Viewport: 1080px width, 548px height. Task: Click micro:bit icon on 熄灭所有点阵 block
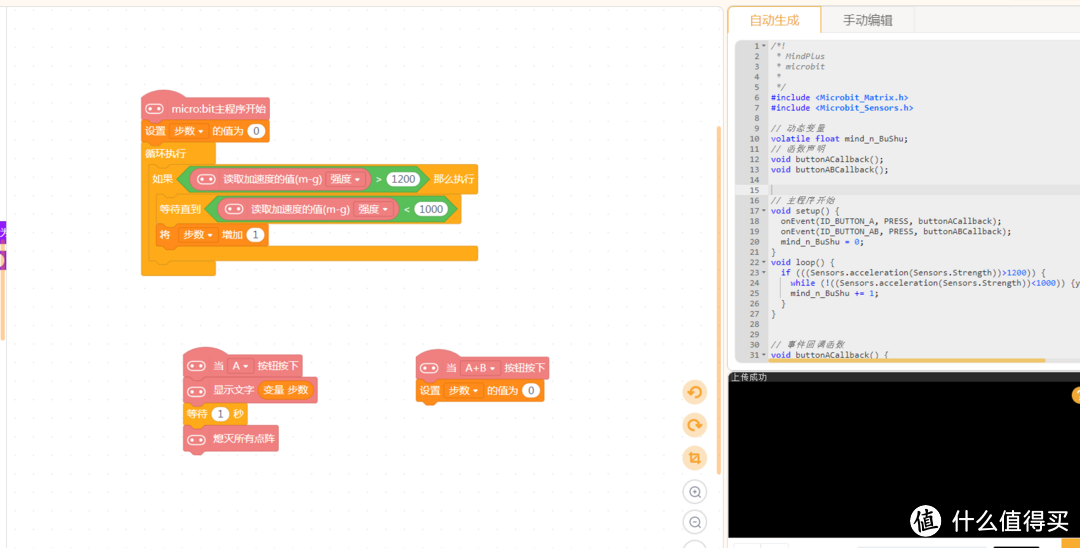(196, 439)
